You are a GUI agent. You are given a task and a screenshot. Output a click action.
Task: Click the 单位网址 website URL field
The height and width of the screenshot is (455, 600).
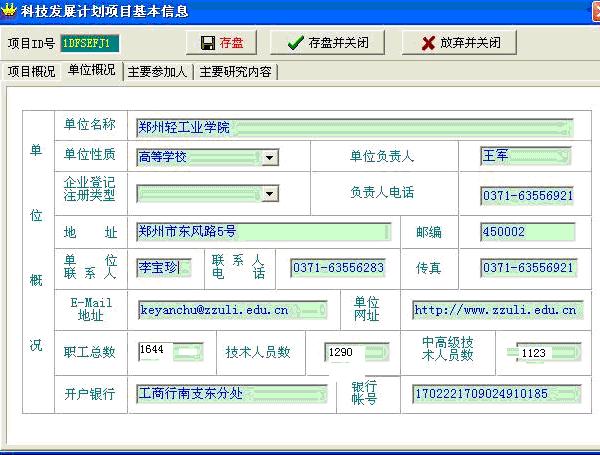(495, 310)
